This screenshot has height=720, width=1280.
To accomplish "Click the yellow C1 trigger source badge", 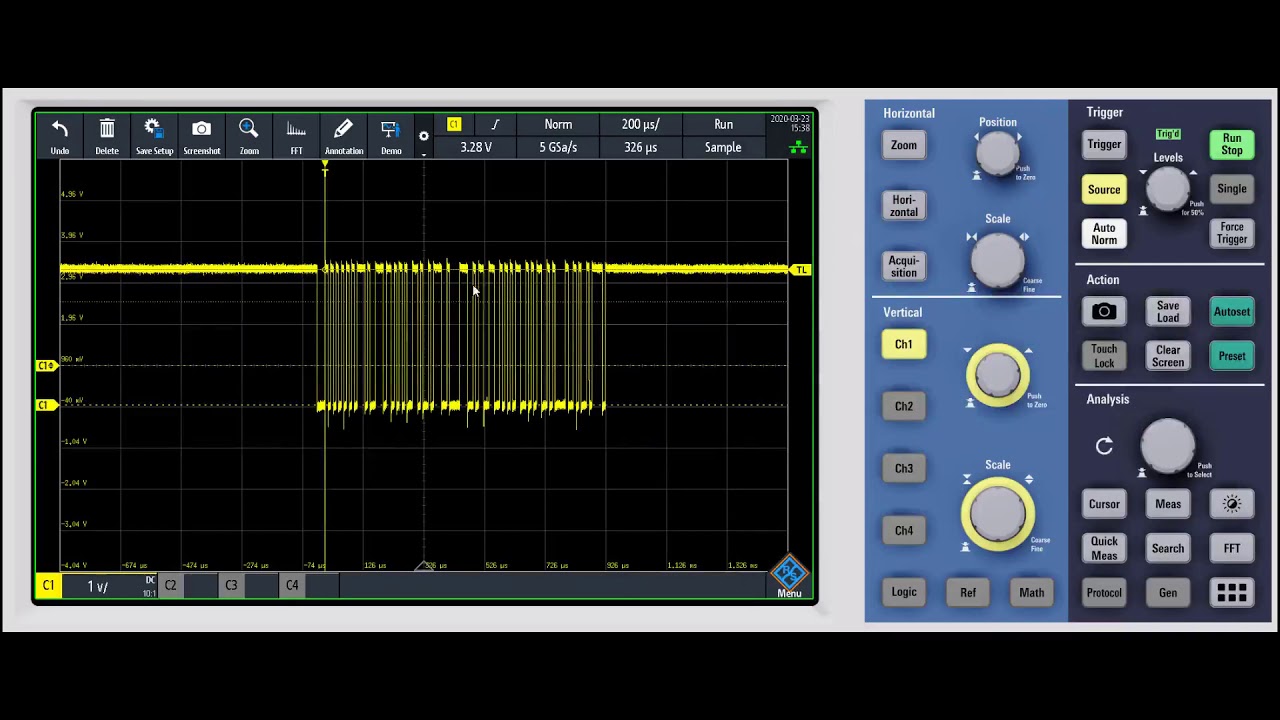I will tap(454, 124).
